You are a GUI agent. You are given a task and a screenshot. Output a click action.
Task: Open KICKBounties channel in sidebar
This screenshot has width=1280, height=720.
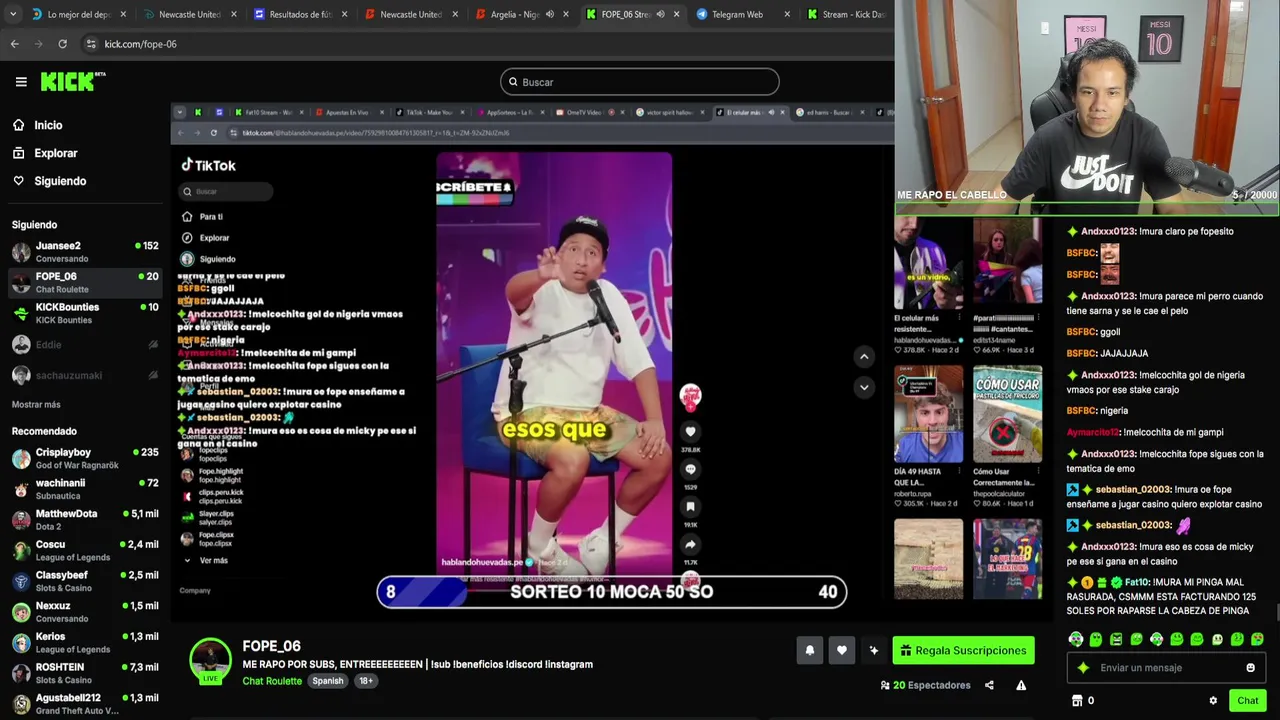[85, 313]
